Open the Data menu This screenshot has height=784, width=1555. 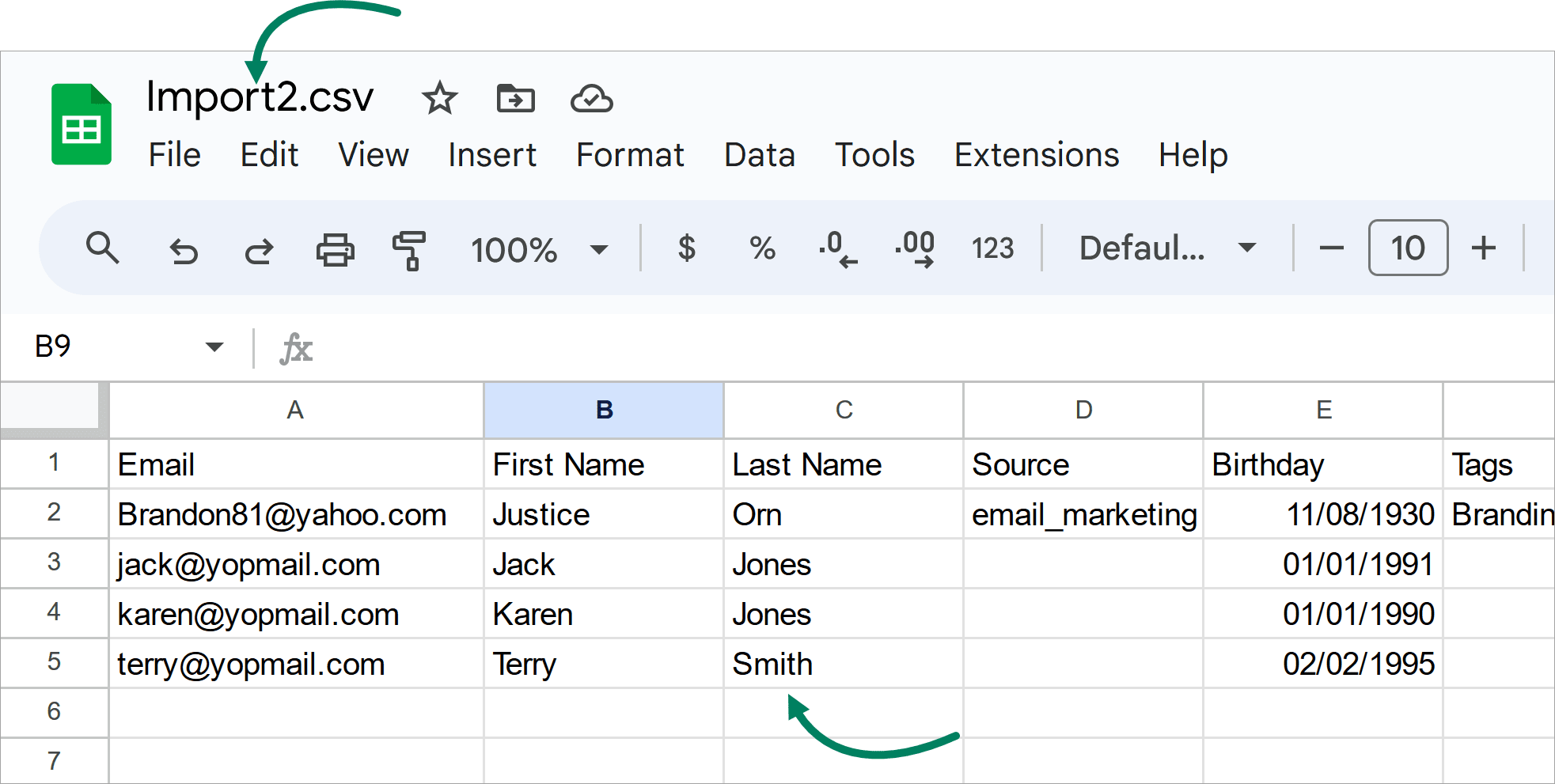click(x=759, y=155)
